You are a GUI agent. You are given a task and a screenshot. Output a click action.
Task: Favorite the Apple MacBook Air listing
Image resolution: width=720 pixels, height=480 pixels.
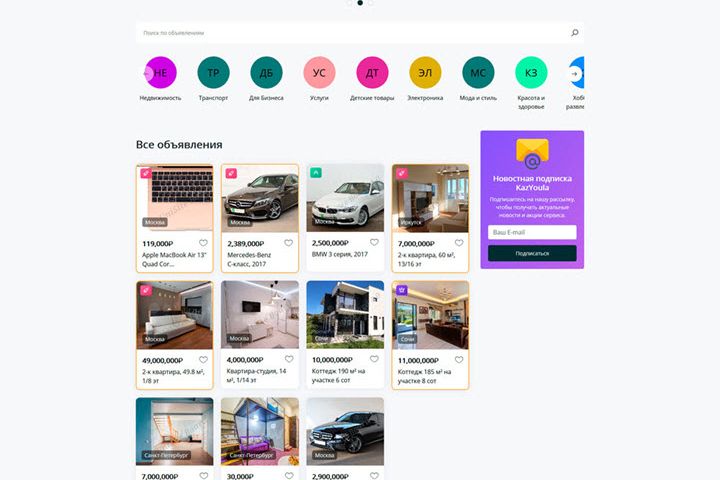(x=203, y=243)
